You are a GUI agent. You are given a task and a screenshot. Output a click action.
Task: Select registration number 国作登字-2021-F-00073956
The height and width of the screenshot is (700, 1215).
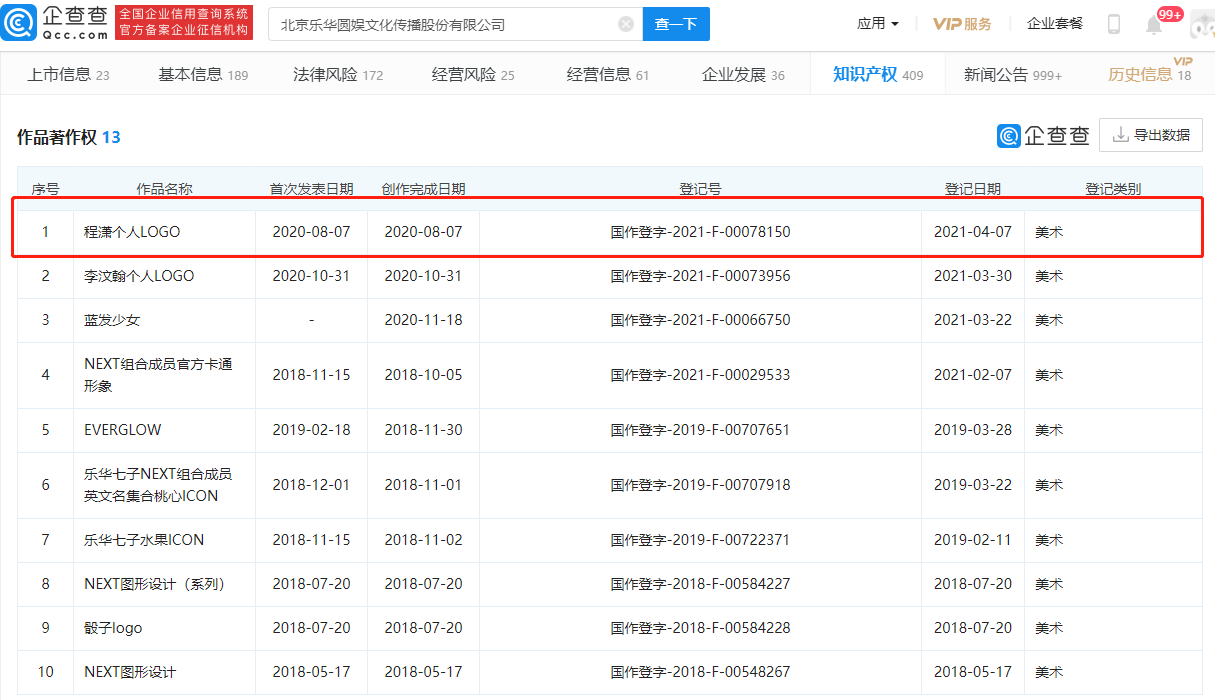click(700, 276)
